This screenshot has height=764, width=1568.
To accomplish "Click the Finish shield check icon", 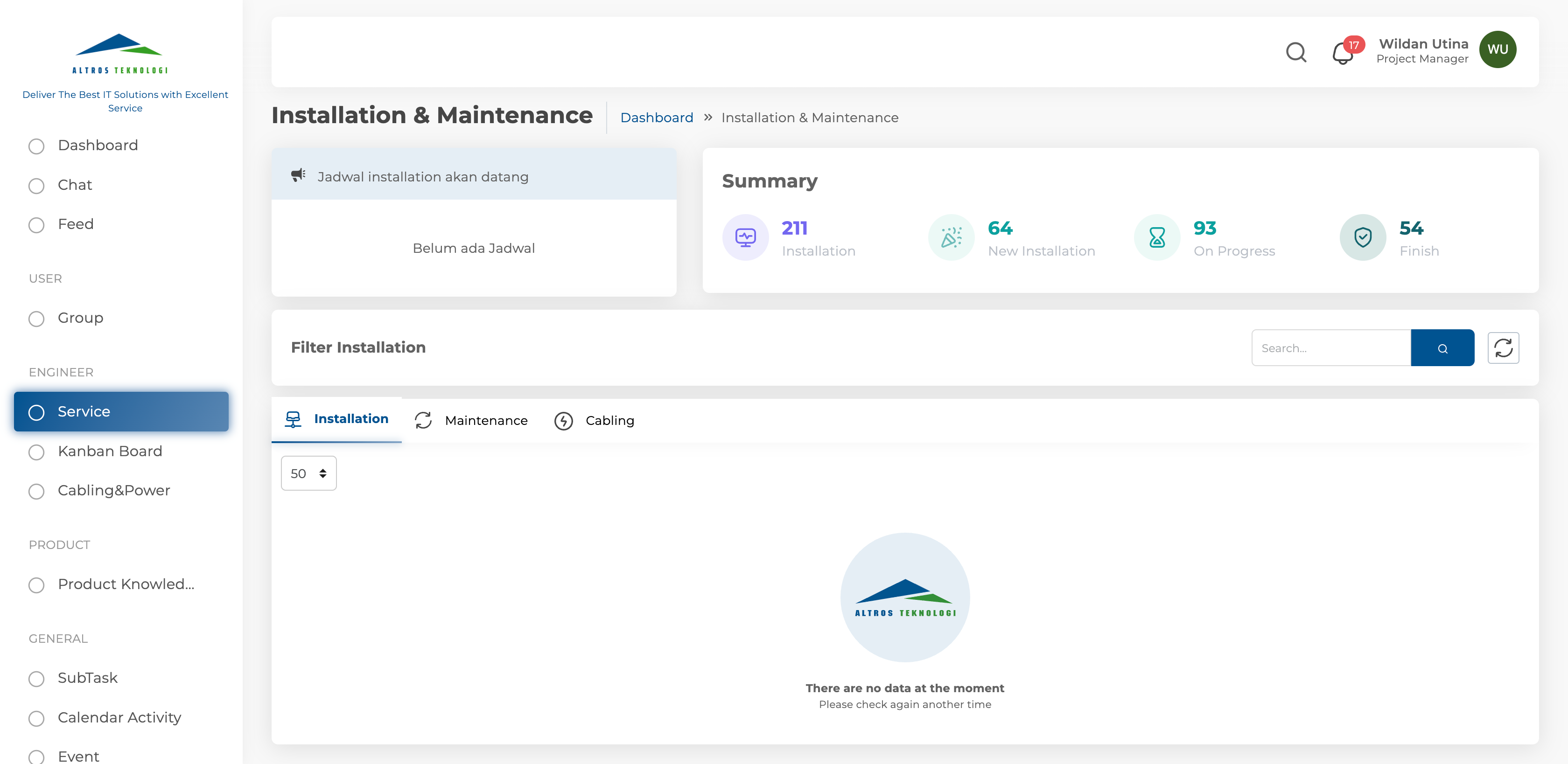I will 1362,237.
